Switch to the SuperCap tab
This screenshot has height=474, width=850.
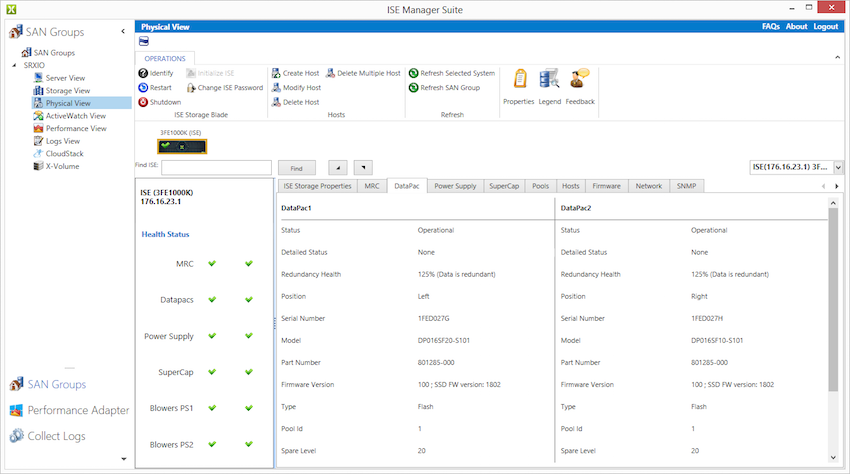[x=504, y=186]
